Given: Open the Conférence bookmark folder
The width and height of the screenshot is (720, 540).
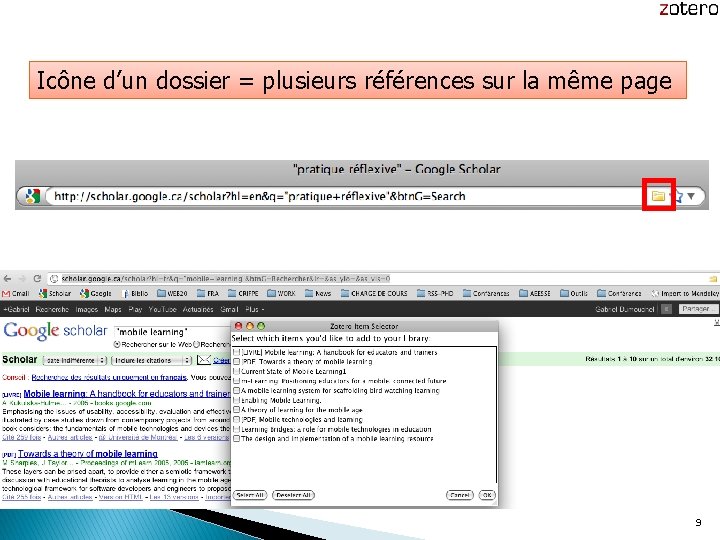Looking at the screenshot, I should (619, 293).
